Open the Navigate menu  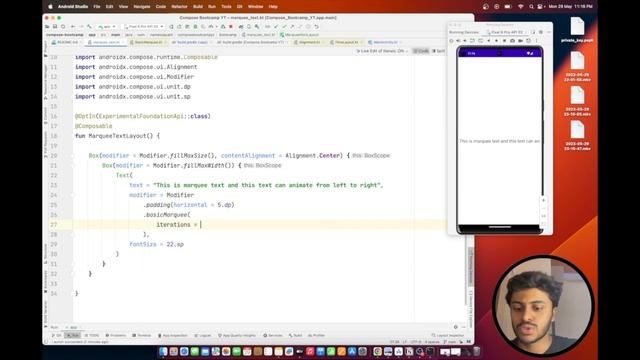click(x=142, y=7)
